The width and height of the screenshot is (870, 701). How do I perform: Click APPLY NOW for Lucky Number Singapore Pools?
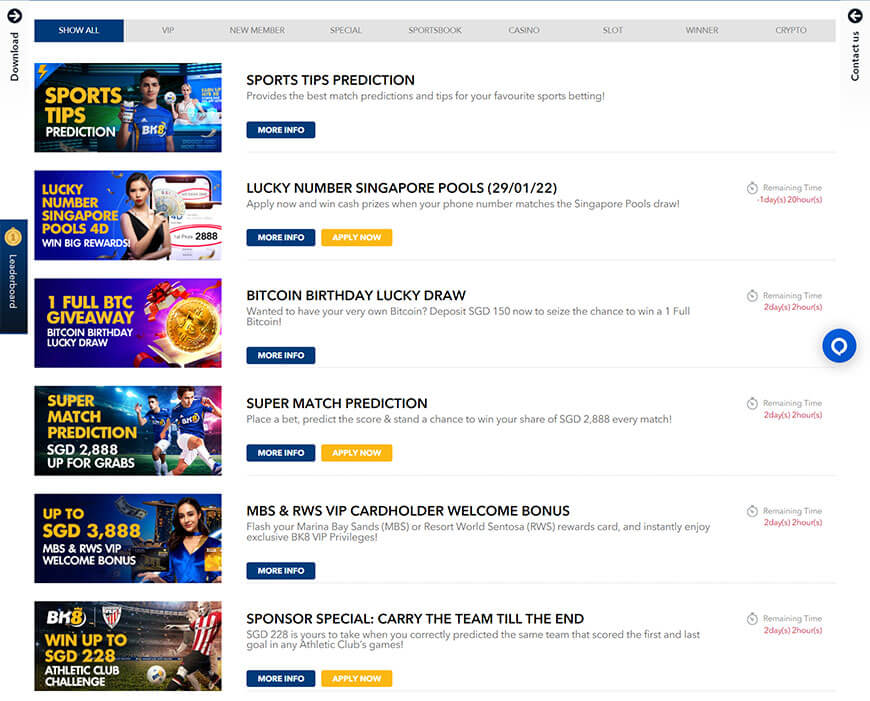357,238
